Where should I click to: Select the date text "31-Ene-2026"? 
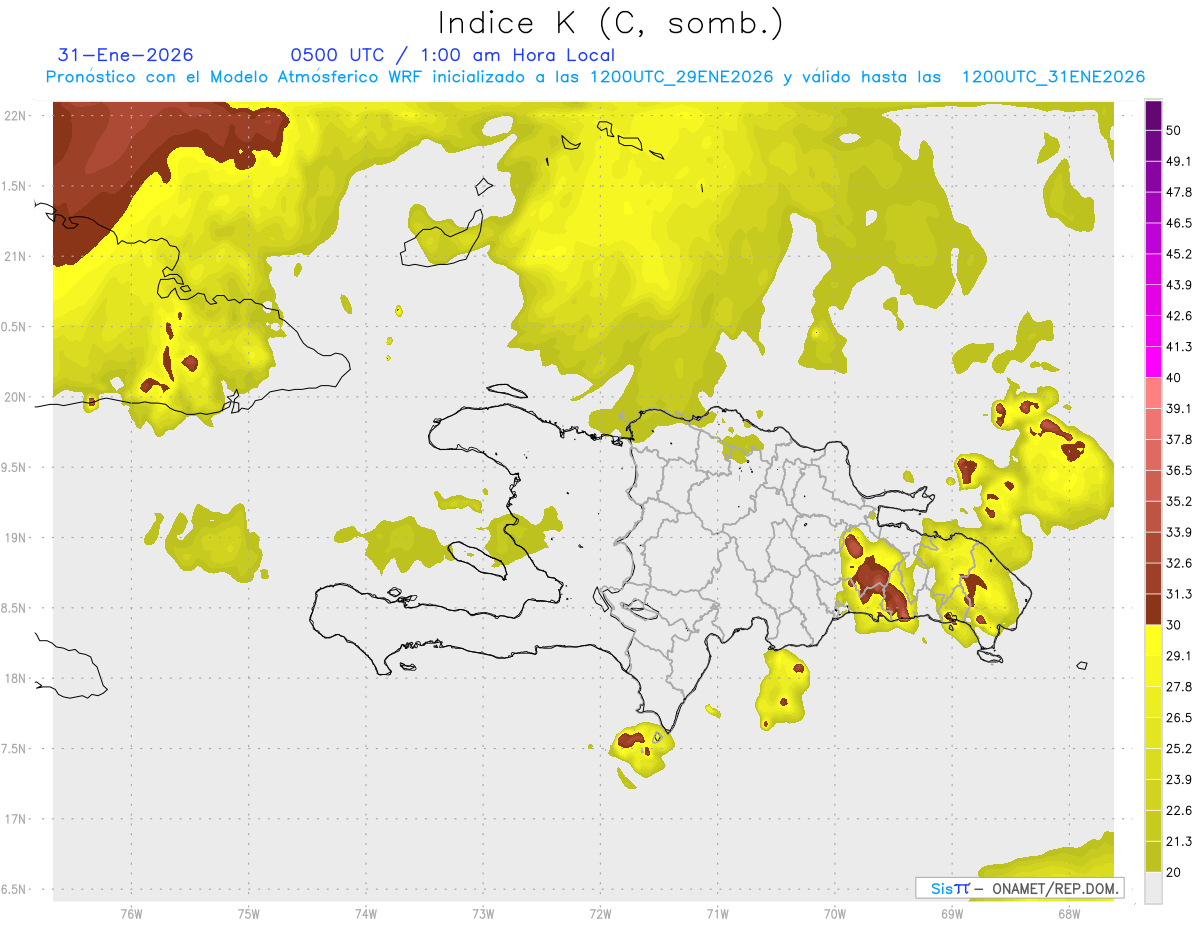point(126,55)
